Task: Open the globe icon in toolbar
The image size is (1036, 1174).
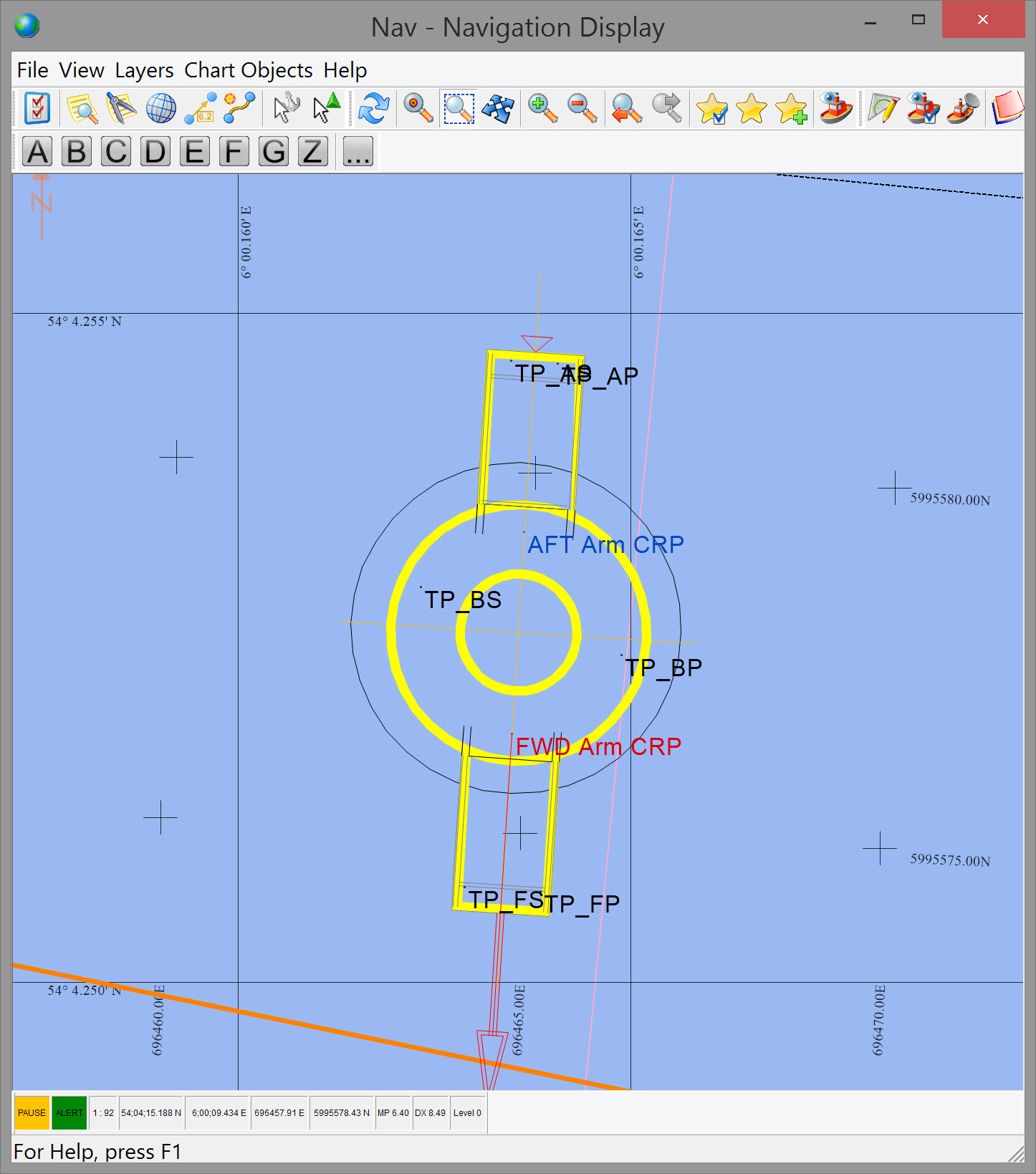Action: coord(160,108)
